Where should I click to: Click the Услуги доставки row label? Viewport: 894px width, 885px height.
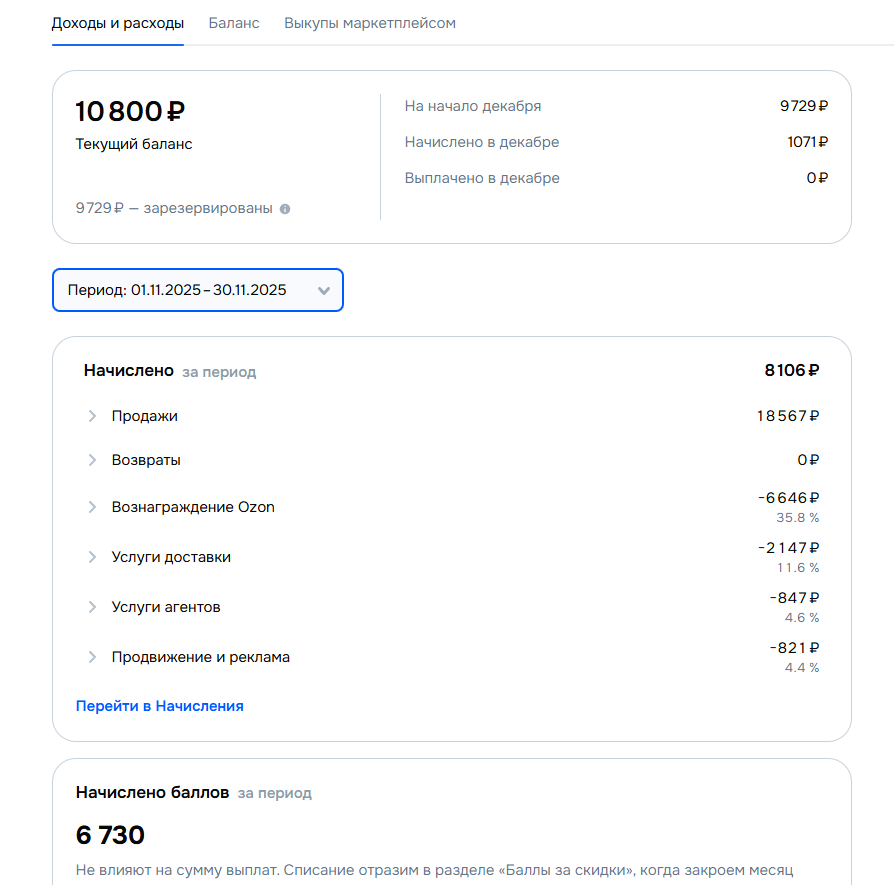tap(171, 557)
